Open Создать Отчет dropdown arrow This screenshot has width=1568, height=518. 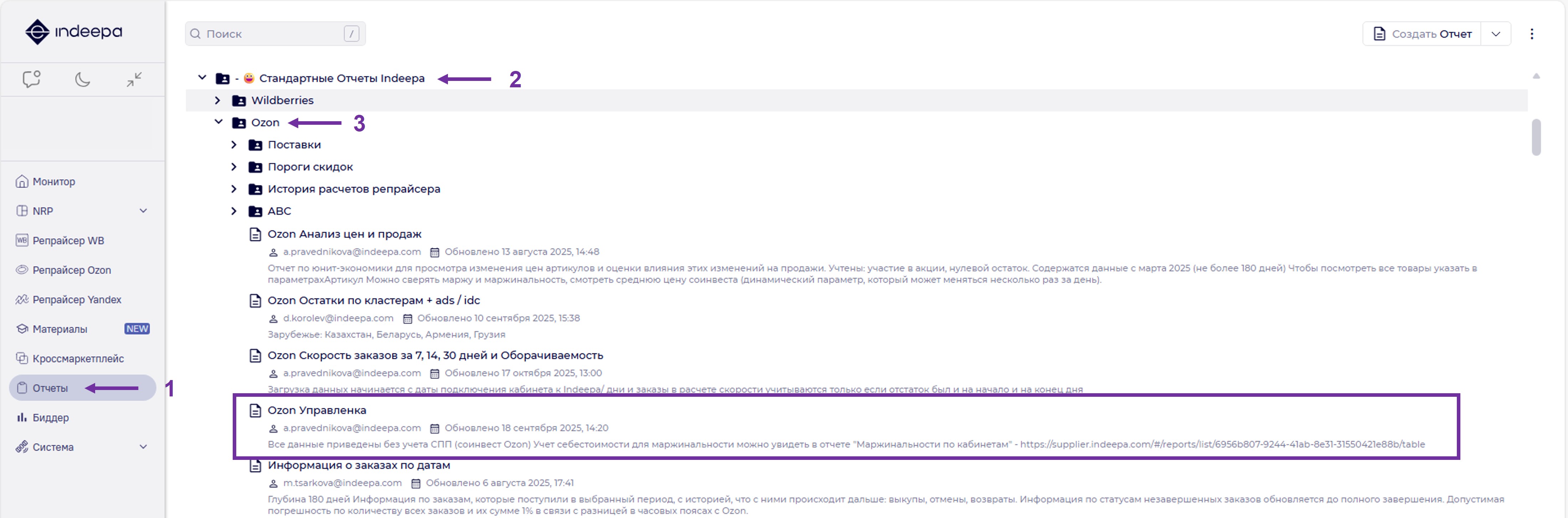coord(1496,34)
